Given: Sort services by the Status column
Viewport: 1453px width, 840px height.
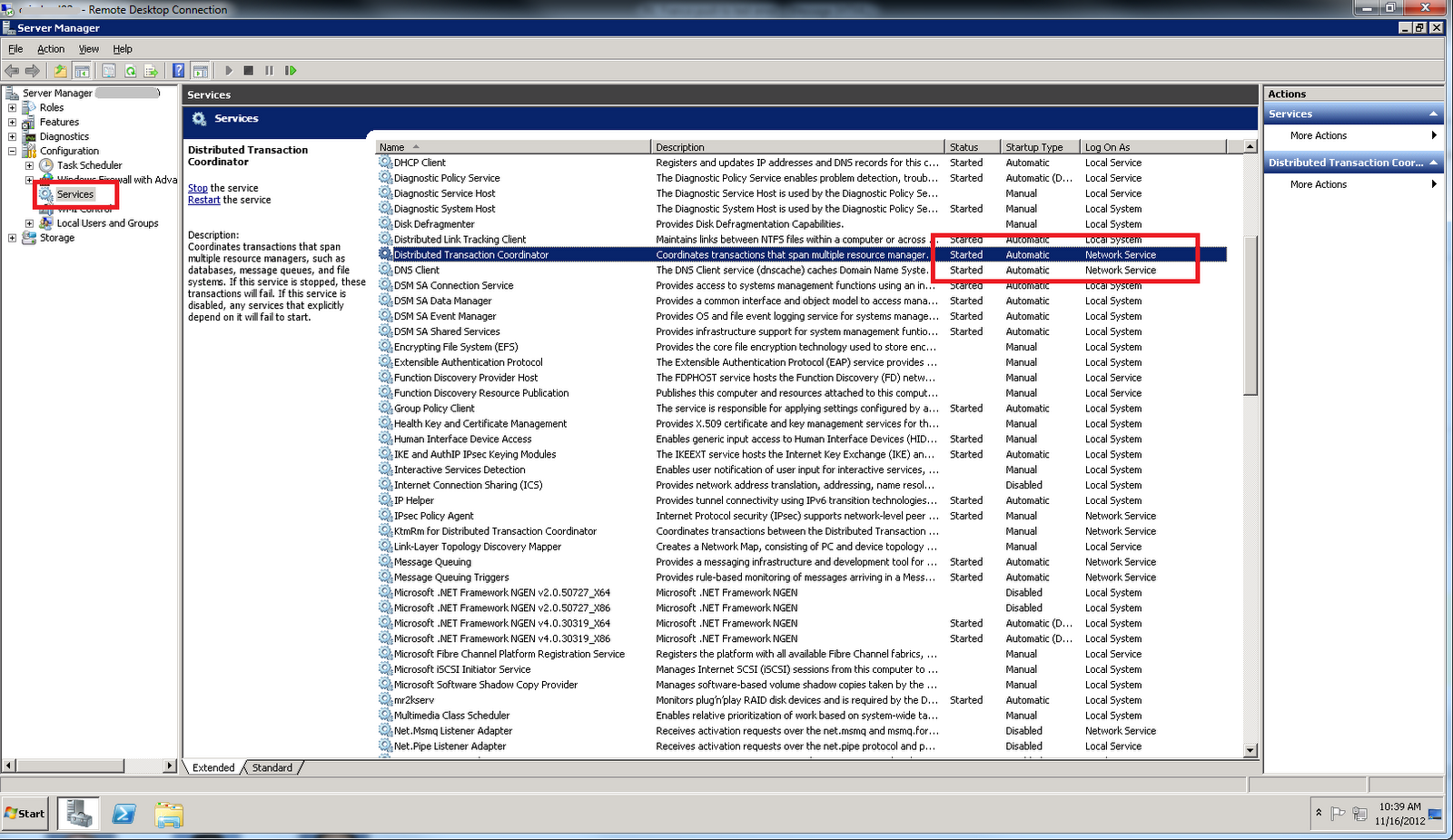Looking at the screenshot, I should 973,147.
